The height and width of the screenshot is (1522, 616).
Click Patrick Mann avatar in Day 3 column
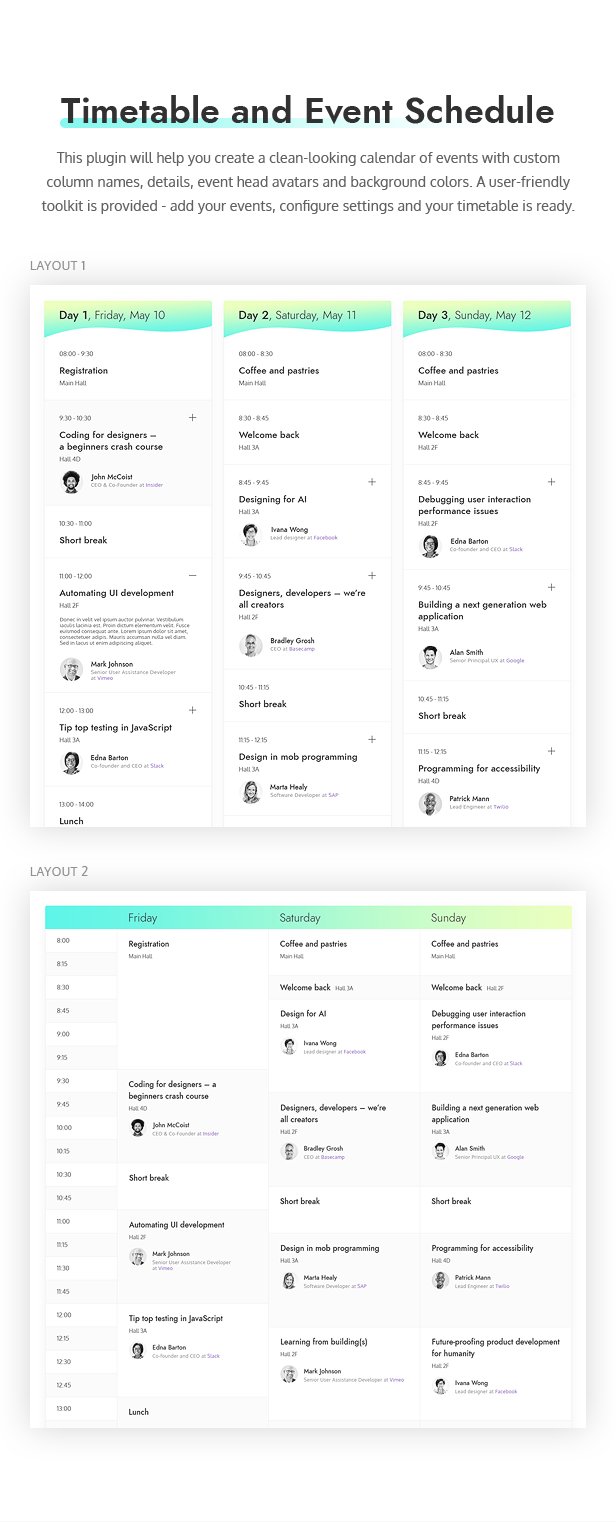click(430, 803)
